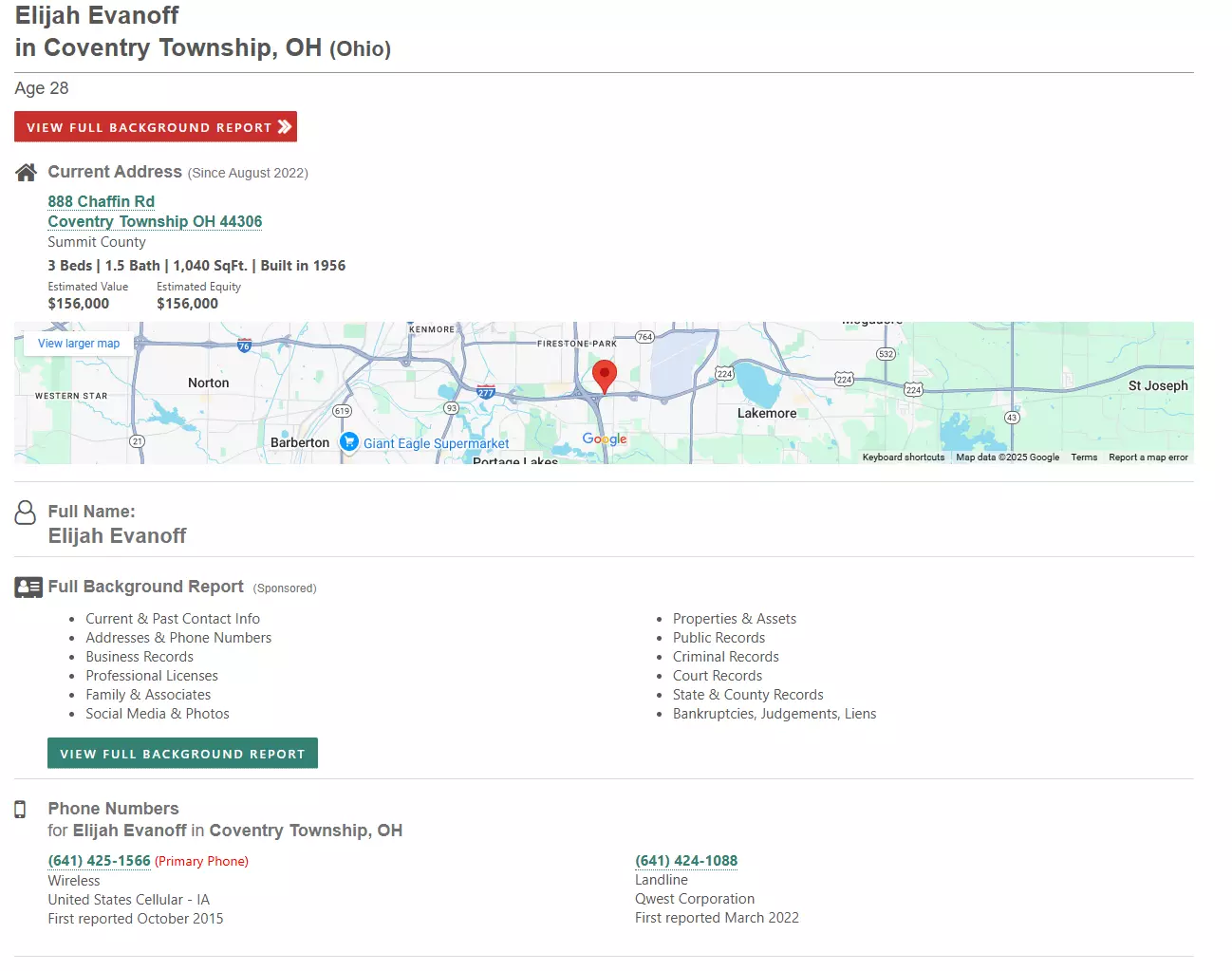Screen dimensions: 1232x971
Task: Click the house icon beside Current Address
Action: click(x=26, y=173)
